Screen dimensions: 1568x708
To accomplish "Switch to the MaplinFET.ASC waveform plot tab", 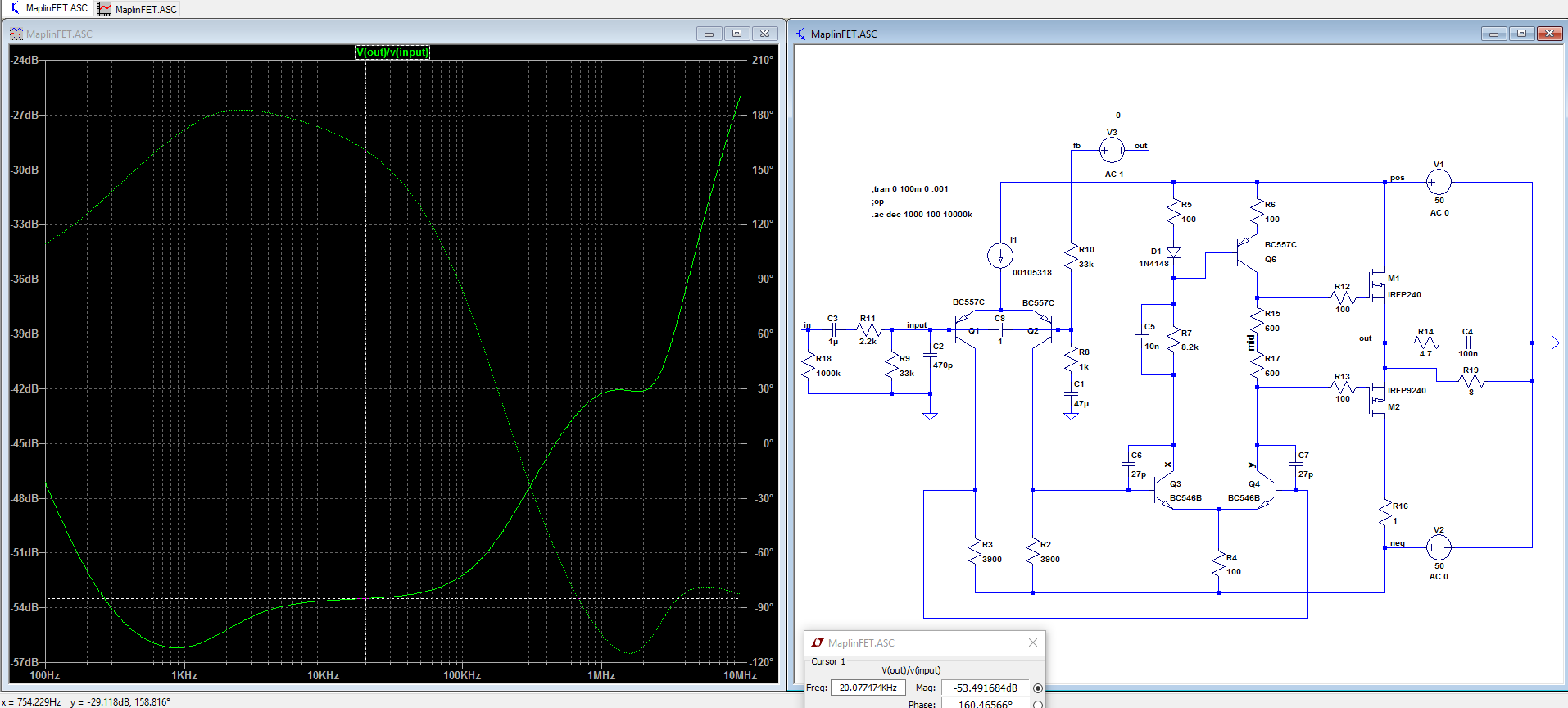I will pyautogui.click(x=138, y=9).
